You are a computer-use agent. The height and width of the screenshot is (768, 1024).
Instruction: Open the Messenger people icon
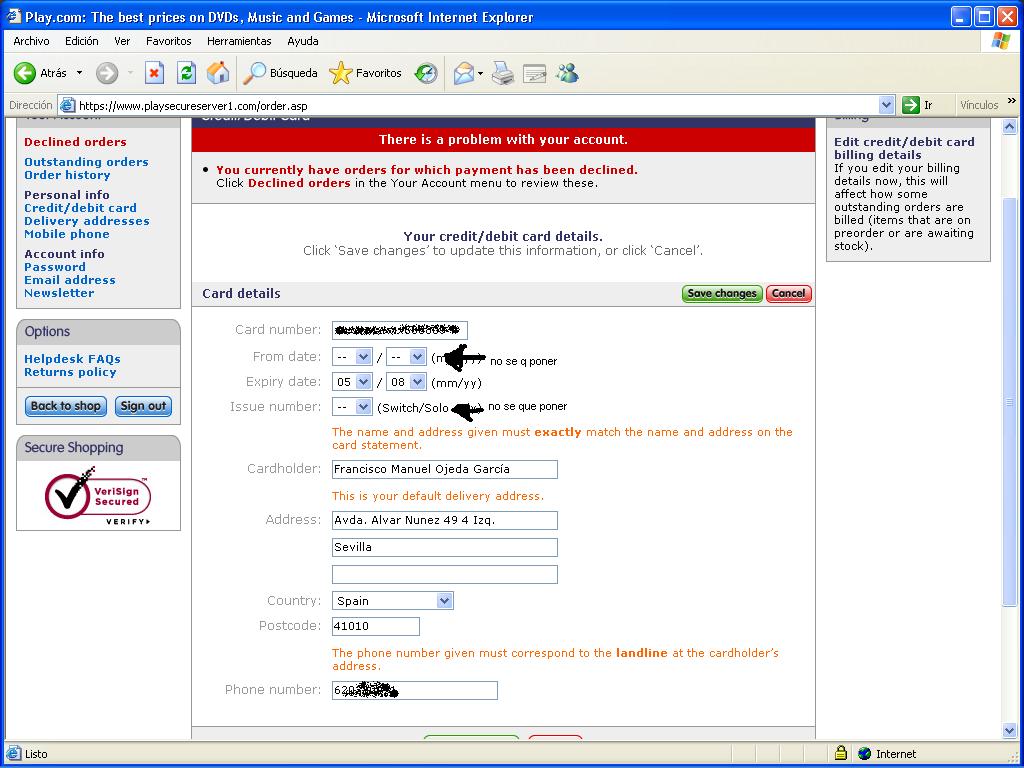pos(568,73)
